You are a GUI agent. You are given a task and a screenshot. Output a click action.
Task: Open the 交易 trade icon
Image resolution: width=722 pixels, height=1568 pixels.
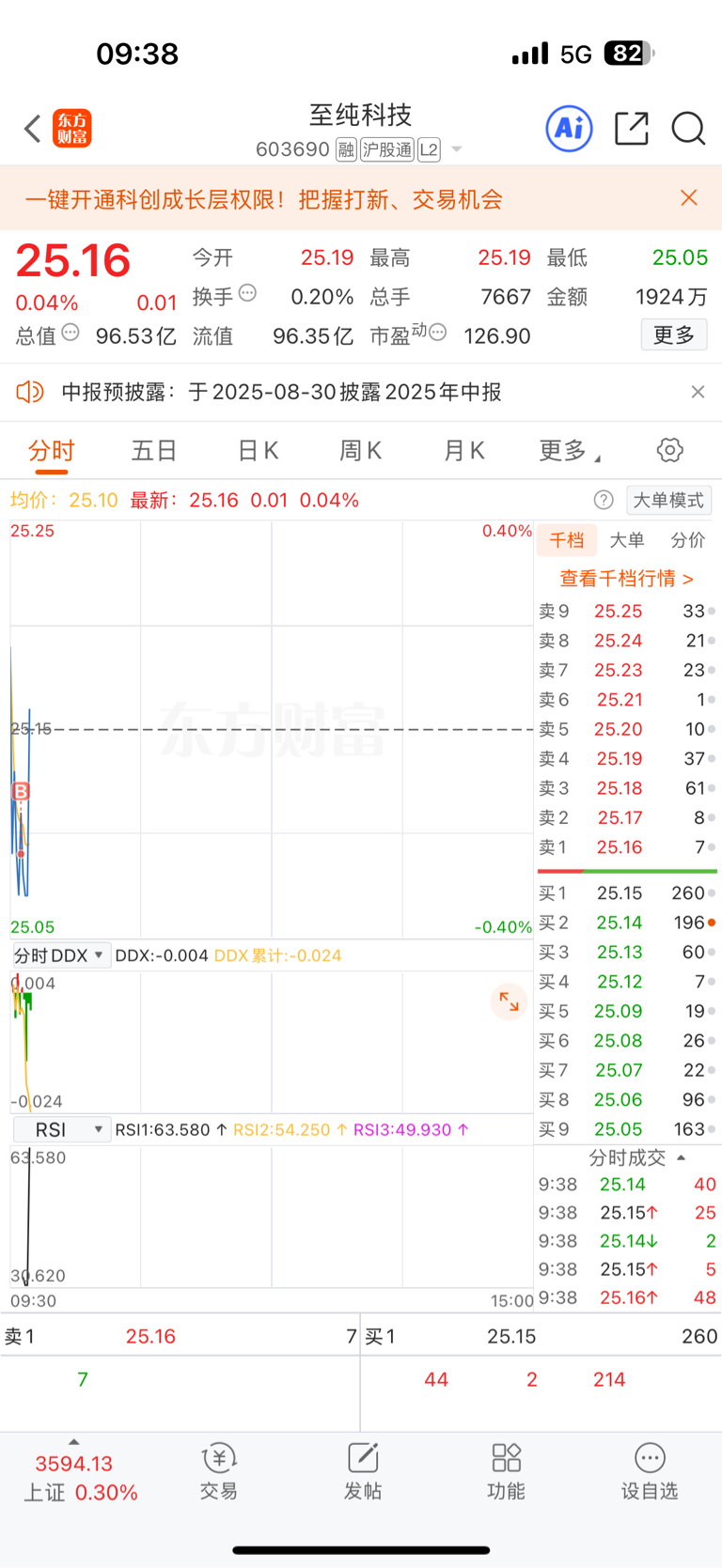(219, 1472)
